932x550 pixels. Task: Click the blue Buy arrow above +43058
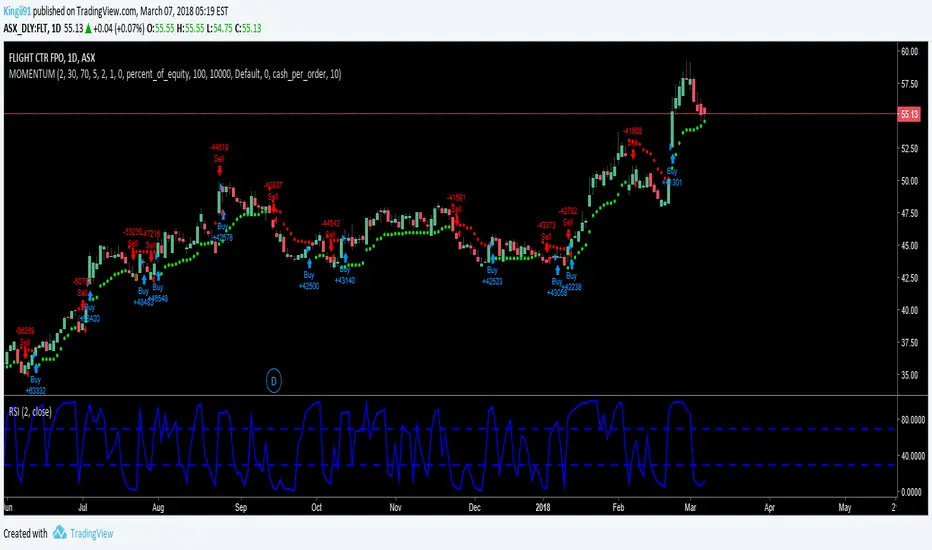click(x=558, y=270)
